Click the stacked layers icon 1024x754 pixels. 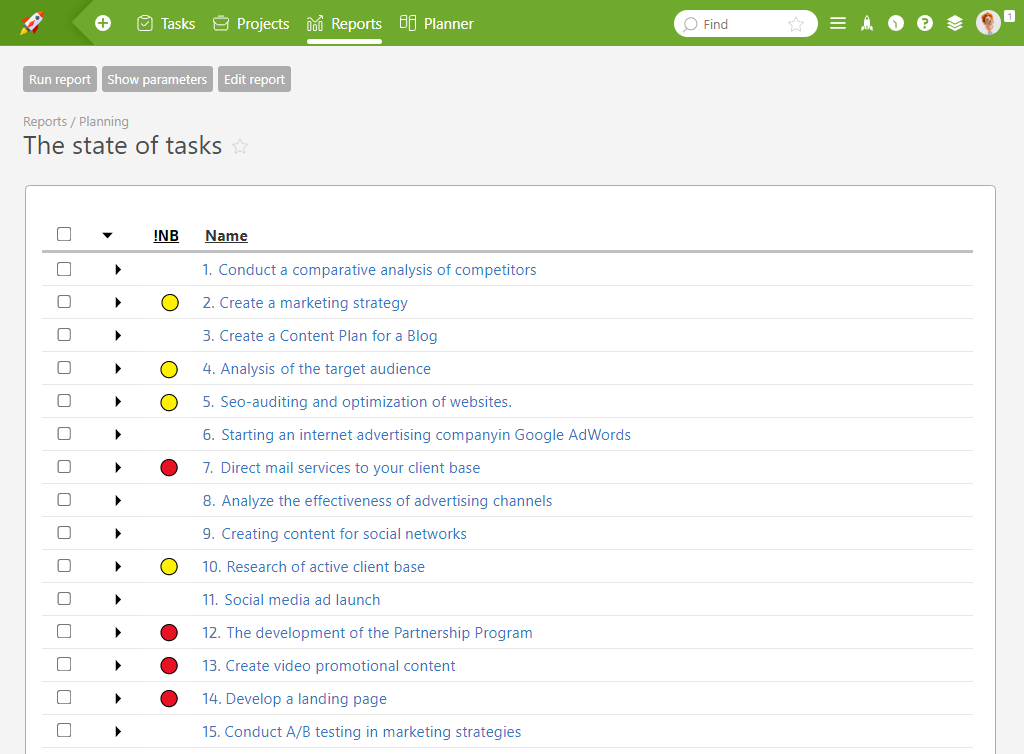pos(955,24)
